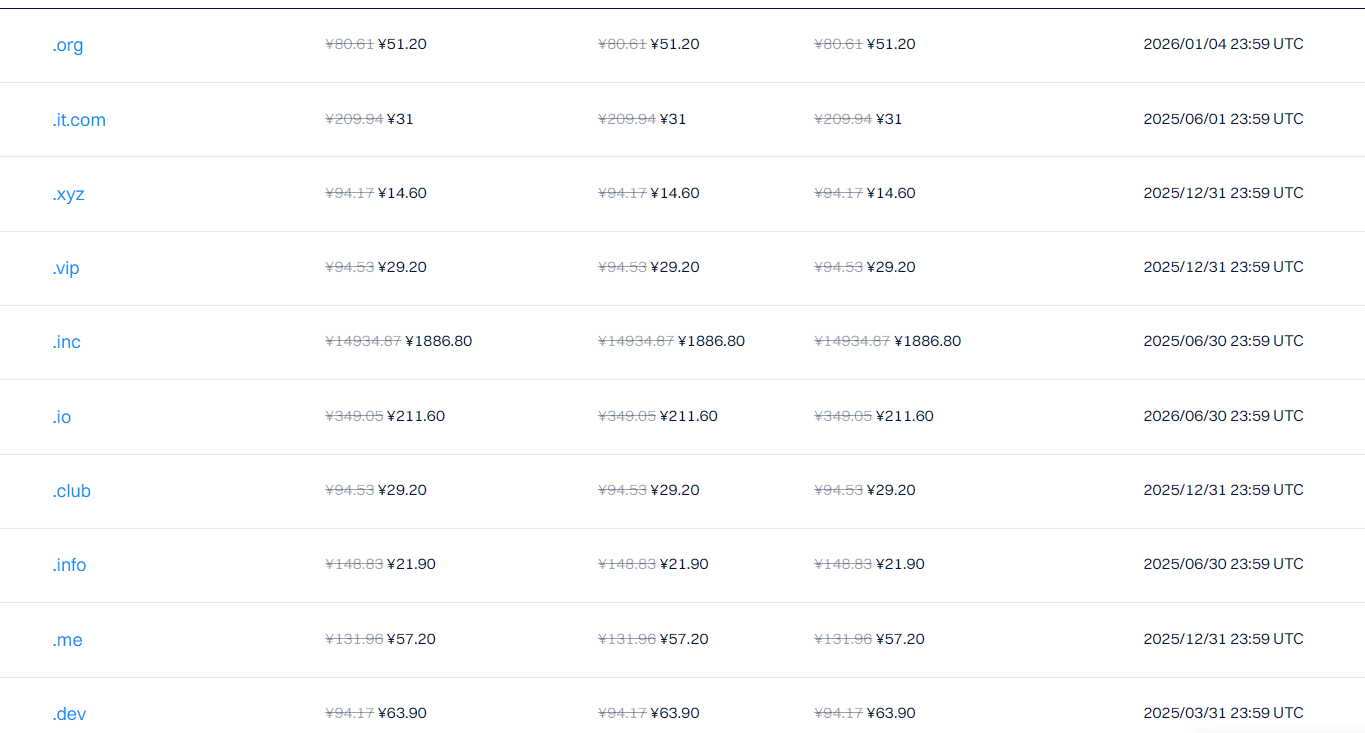Click the .dev domain link
This screenshot has width=1365, height=733.
pos(70,714)
